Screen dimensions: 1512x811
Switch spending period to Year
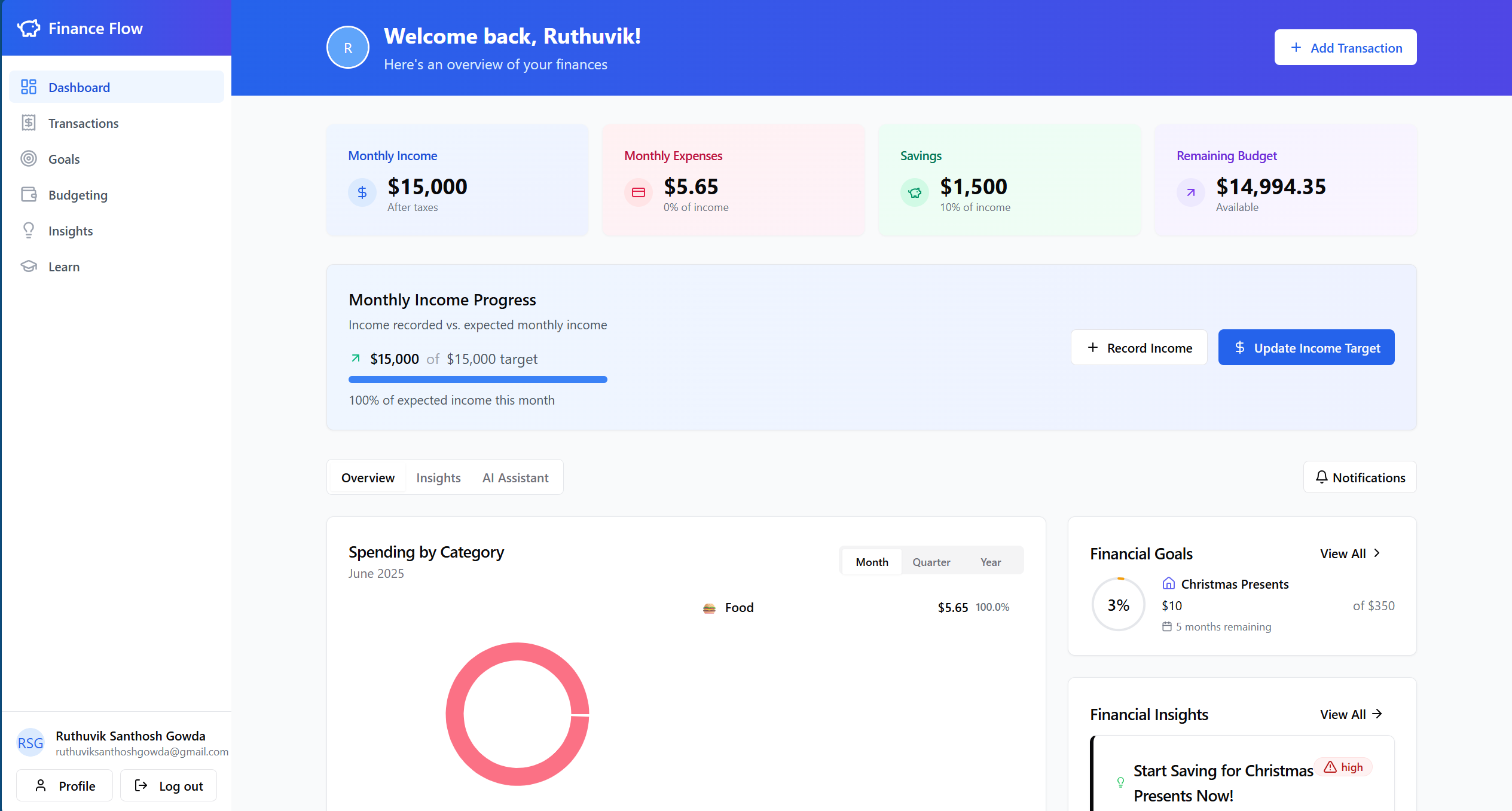click(x=990, y=562)
